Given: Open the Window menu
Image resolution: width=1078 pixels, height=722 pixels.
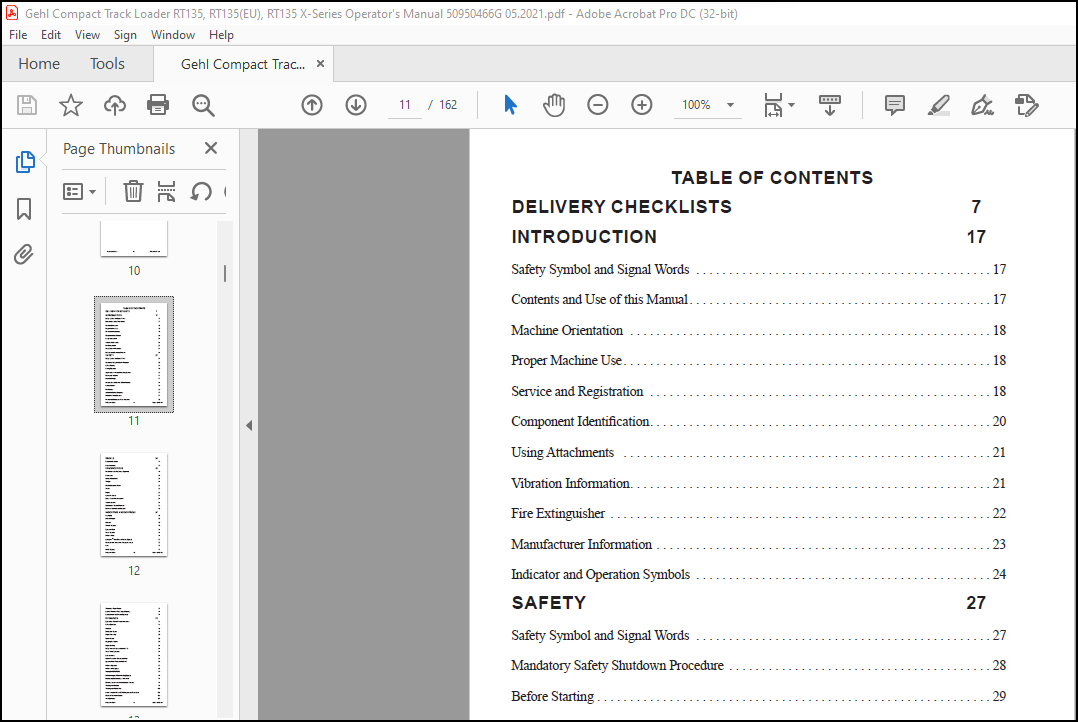Looking at the screenshot, I should click(x=173, y=34).
